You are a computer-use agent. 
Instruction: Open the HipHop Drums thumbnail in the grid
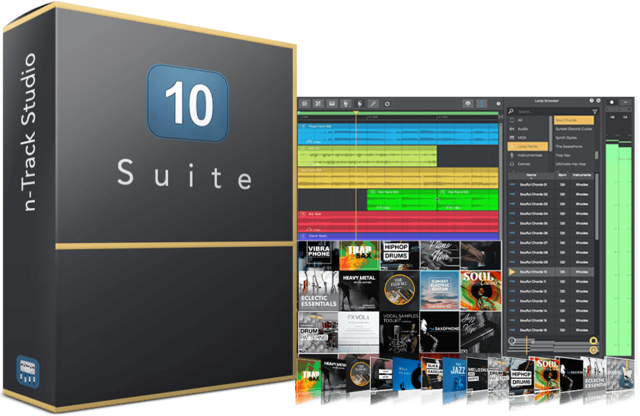pos(399,255)
